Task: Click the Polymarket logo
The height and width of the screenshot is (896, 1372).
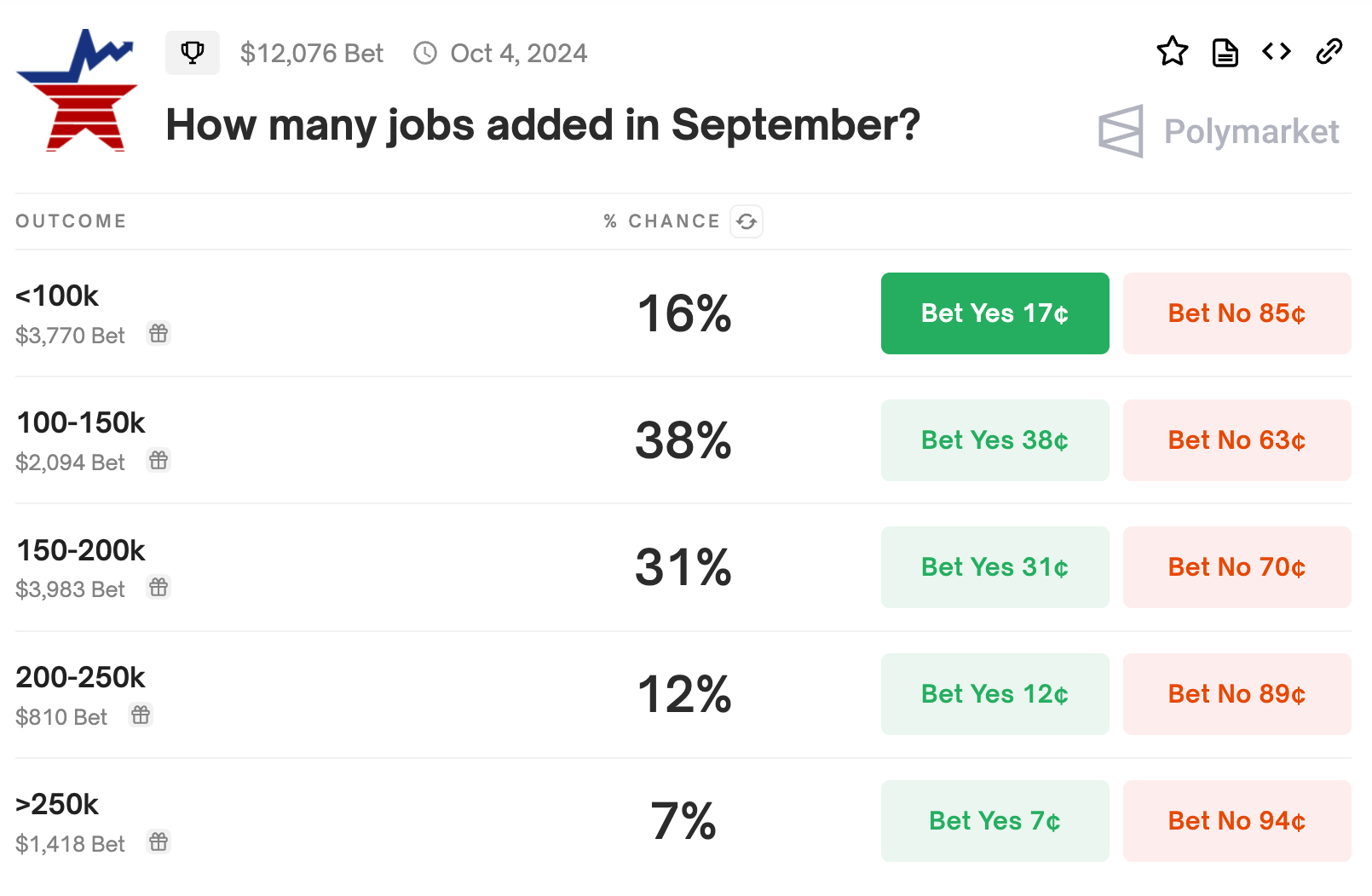Action: point(1219,131)
